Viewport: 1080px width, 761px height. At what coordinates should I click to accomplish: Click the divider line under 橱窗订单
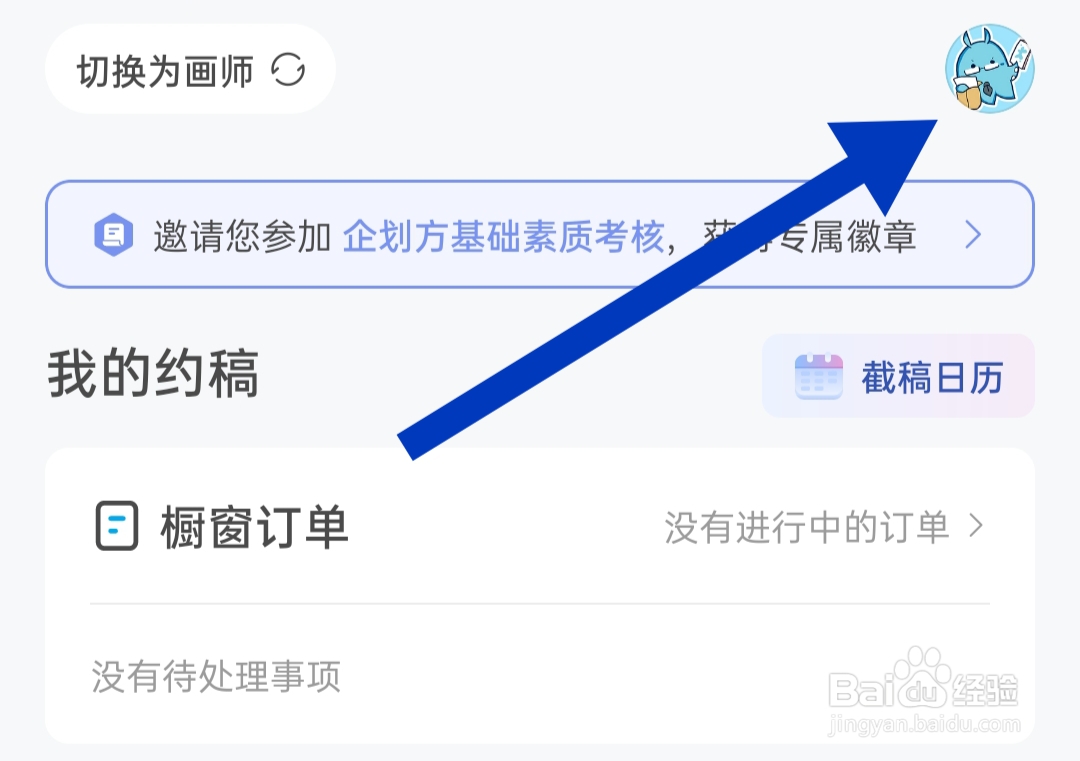540,603
